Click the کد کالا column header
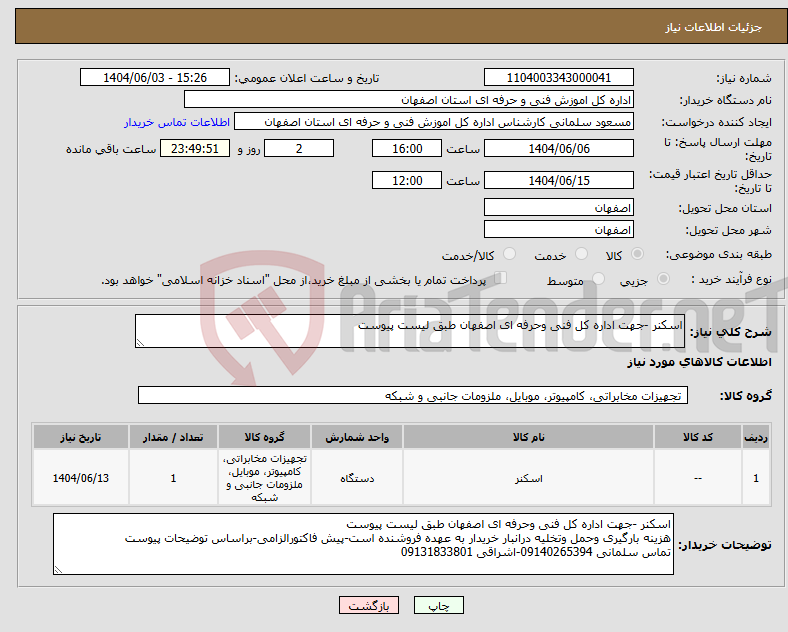Screen dimensions: 788x632 (x=698, y=437)
